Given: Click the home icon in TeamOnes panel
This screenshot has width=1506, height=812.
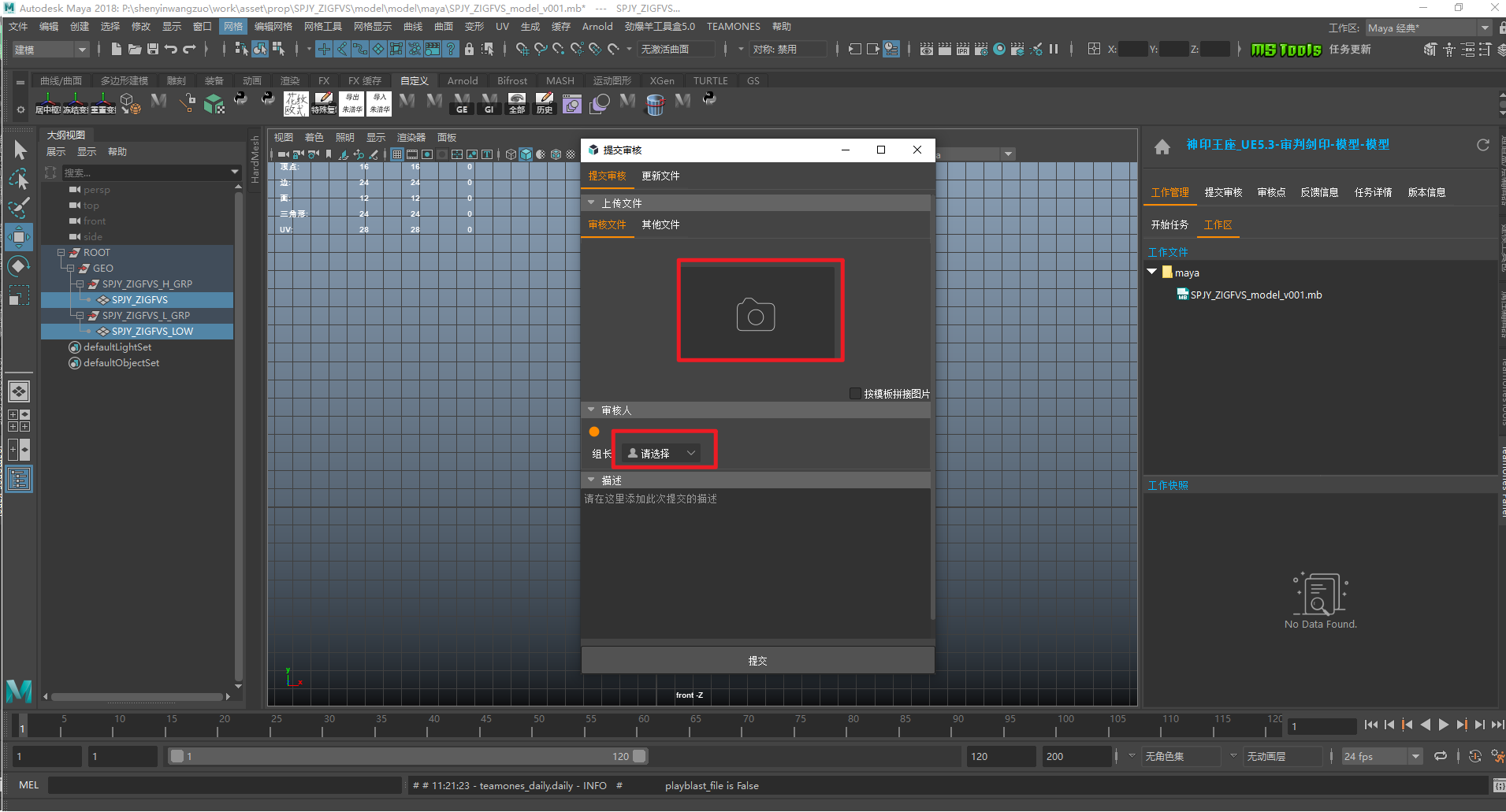Looking at the screenshot, I should pyautogui.click(x=1162, y=146).
